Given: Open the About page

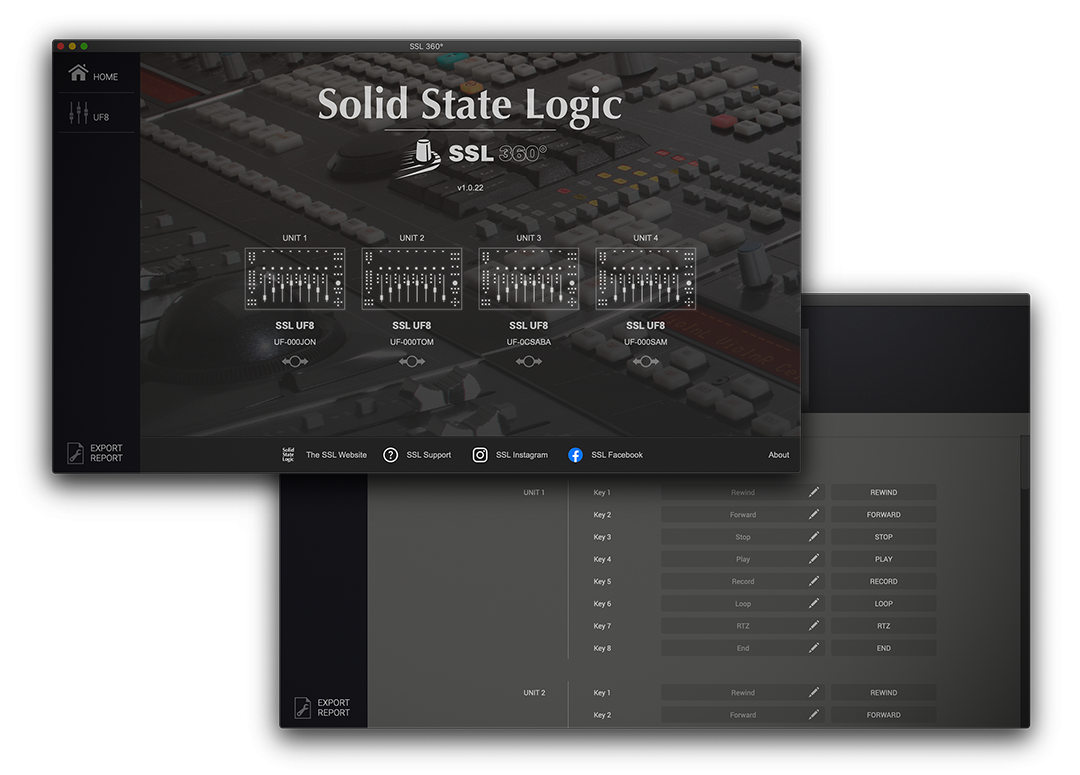Looking at the screenshot, I should point(779,455).
